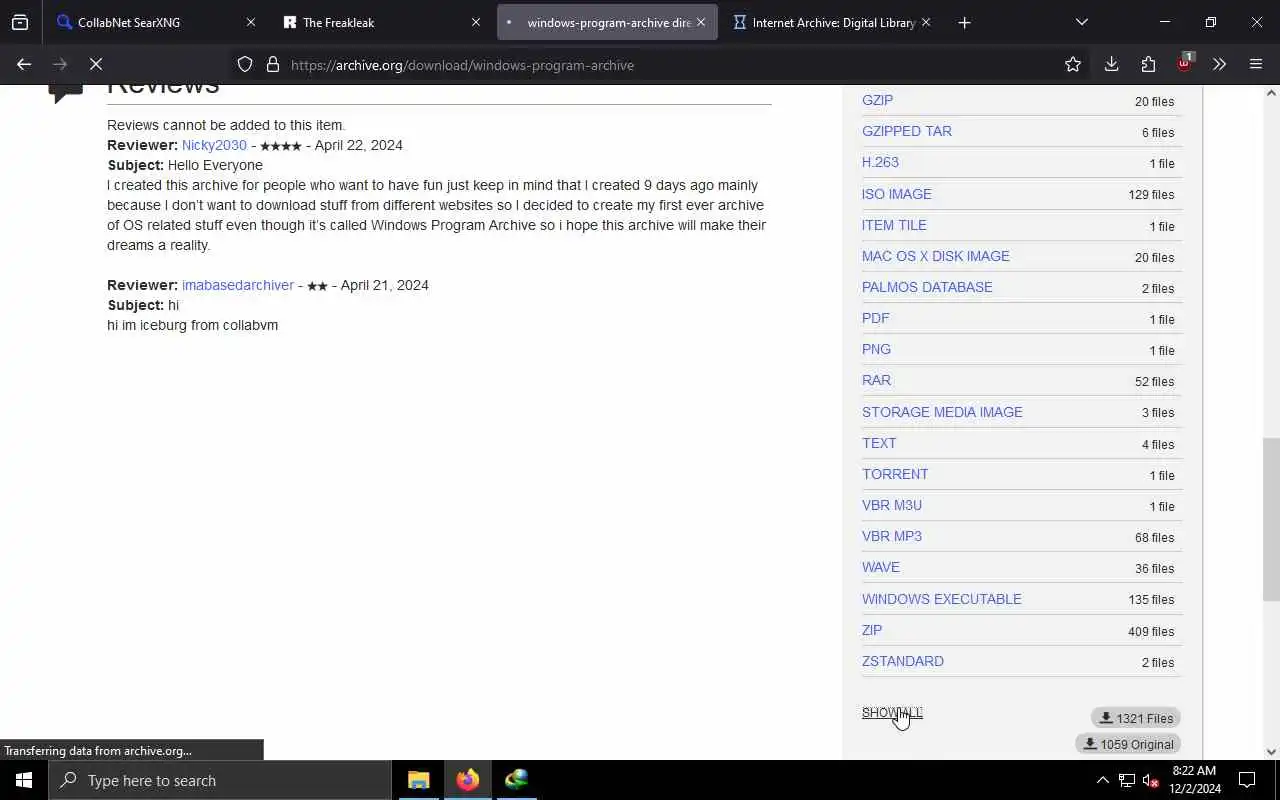
Task: Open muted volume tray icon
Action: (x=1151, y=780)
